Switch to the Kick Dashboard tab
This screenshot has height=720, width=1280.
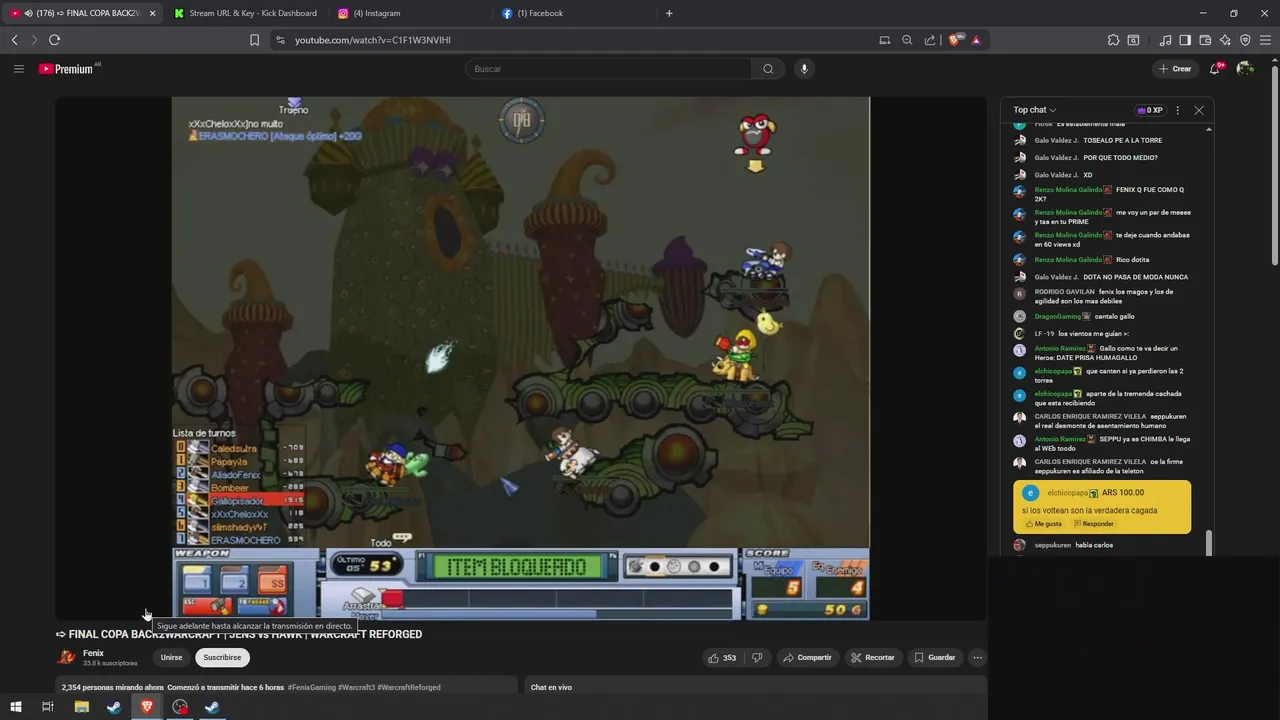click(245, 13)
